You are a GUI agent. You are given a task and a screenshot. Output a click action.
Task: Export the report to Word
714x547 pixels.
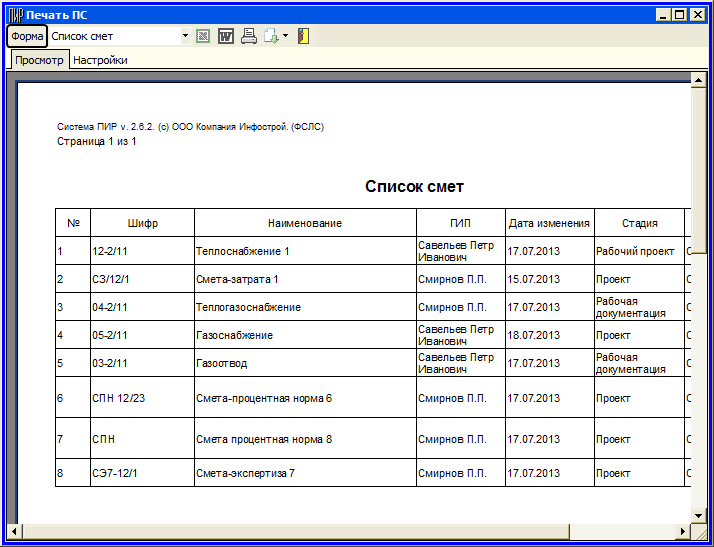click(x=225, y=37)
